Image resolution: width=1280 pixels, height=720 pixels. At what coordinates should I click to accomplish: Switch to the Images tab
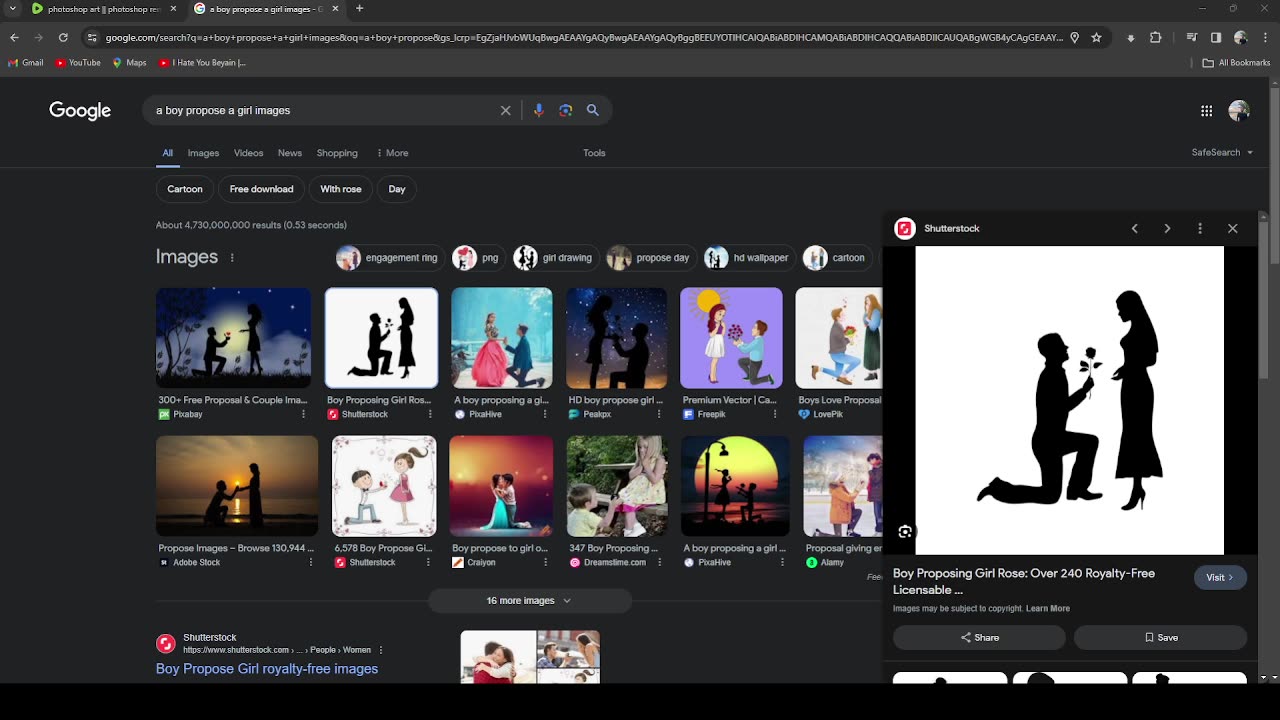[203, 153]
